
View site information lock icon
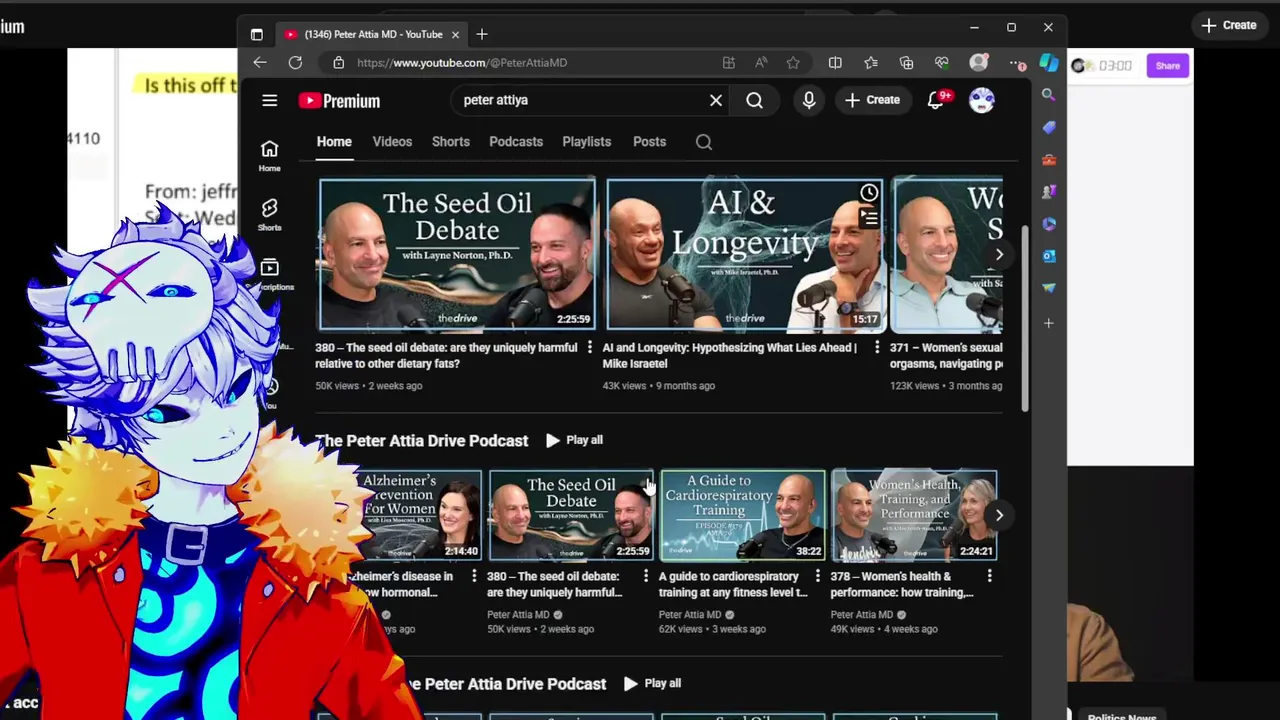(x=338, y=63)
